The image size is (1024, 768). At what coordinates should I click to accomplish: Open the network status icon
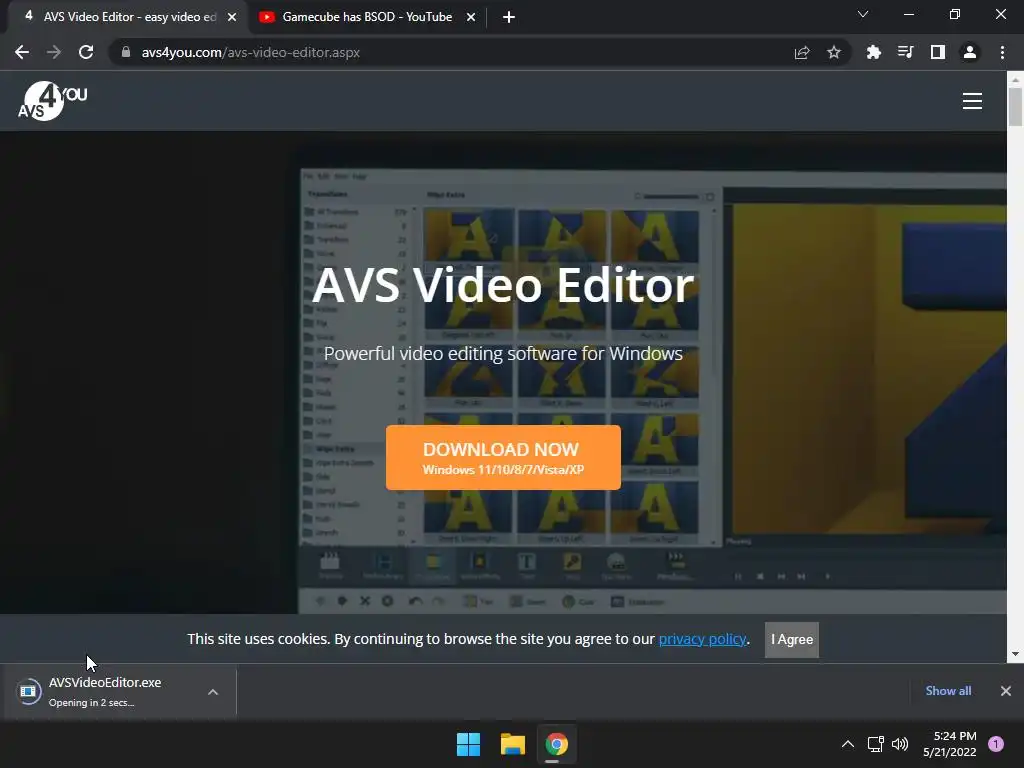tap(875, 744)
